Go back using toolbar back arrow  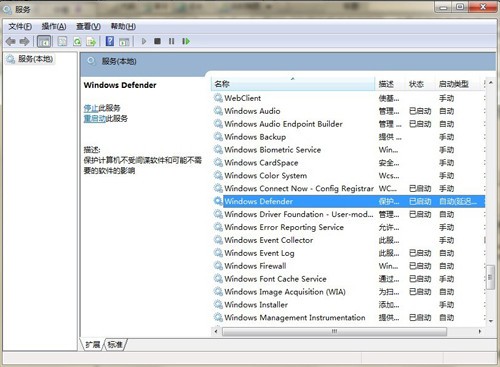click(x=11, y=41)
